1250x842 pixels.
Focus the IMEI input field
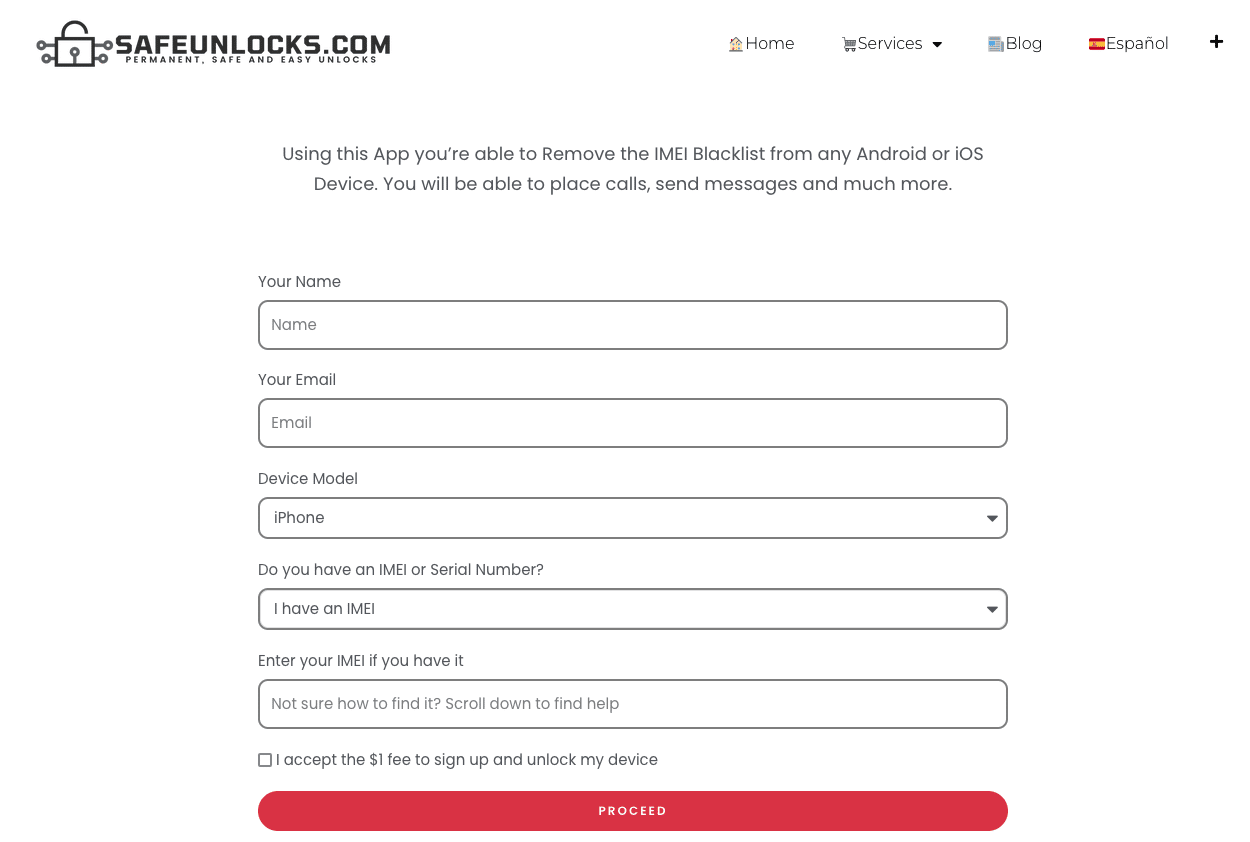coord(632,704)
